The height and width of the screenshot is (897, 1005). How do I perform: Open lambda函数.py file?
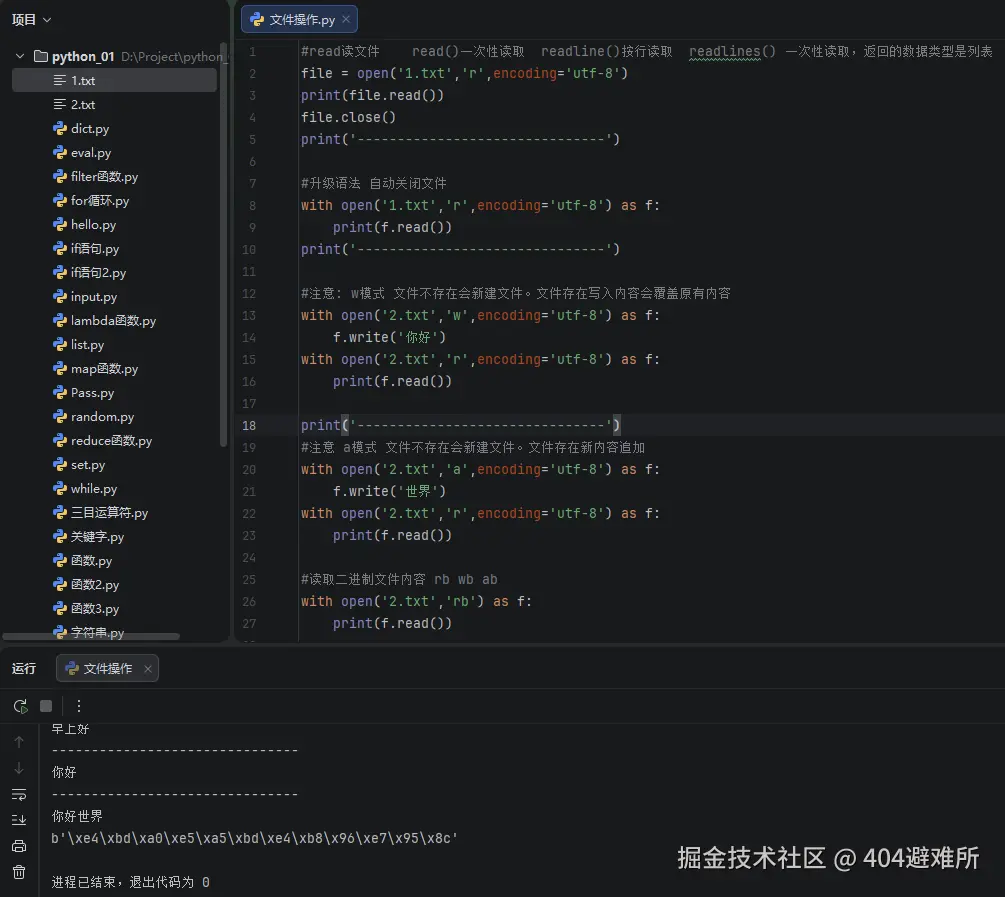(x=113, y=321)
